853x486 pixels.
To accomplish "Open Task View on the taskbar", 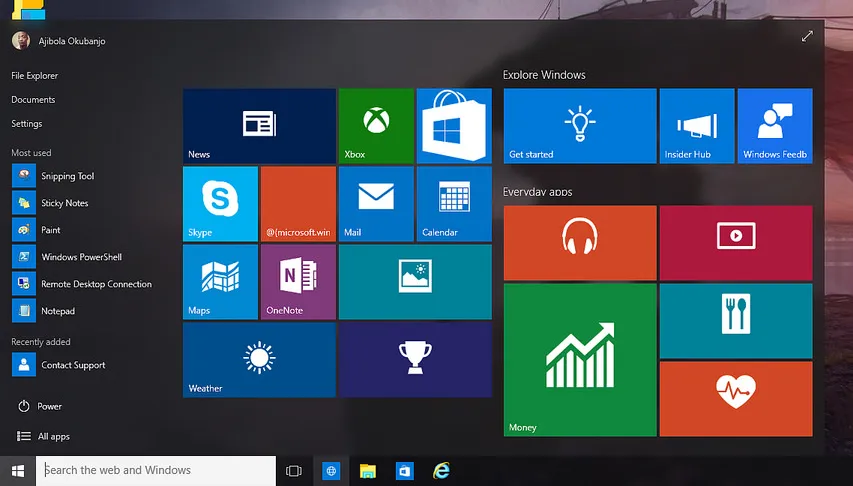I will (x=294, y=470).
